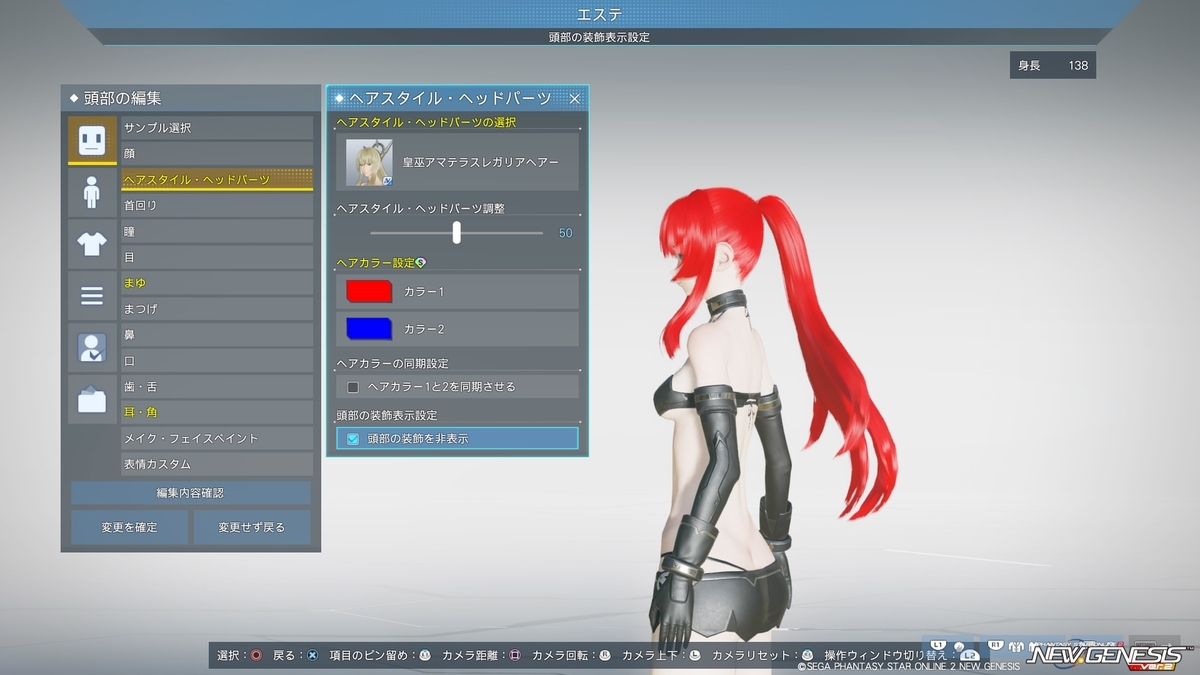Open 表情カスタム entry
Screen dimensions: 1200x675
coord(217,464)
